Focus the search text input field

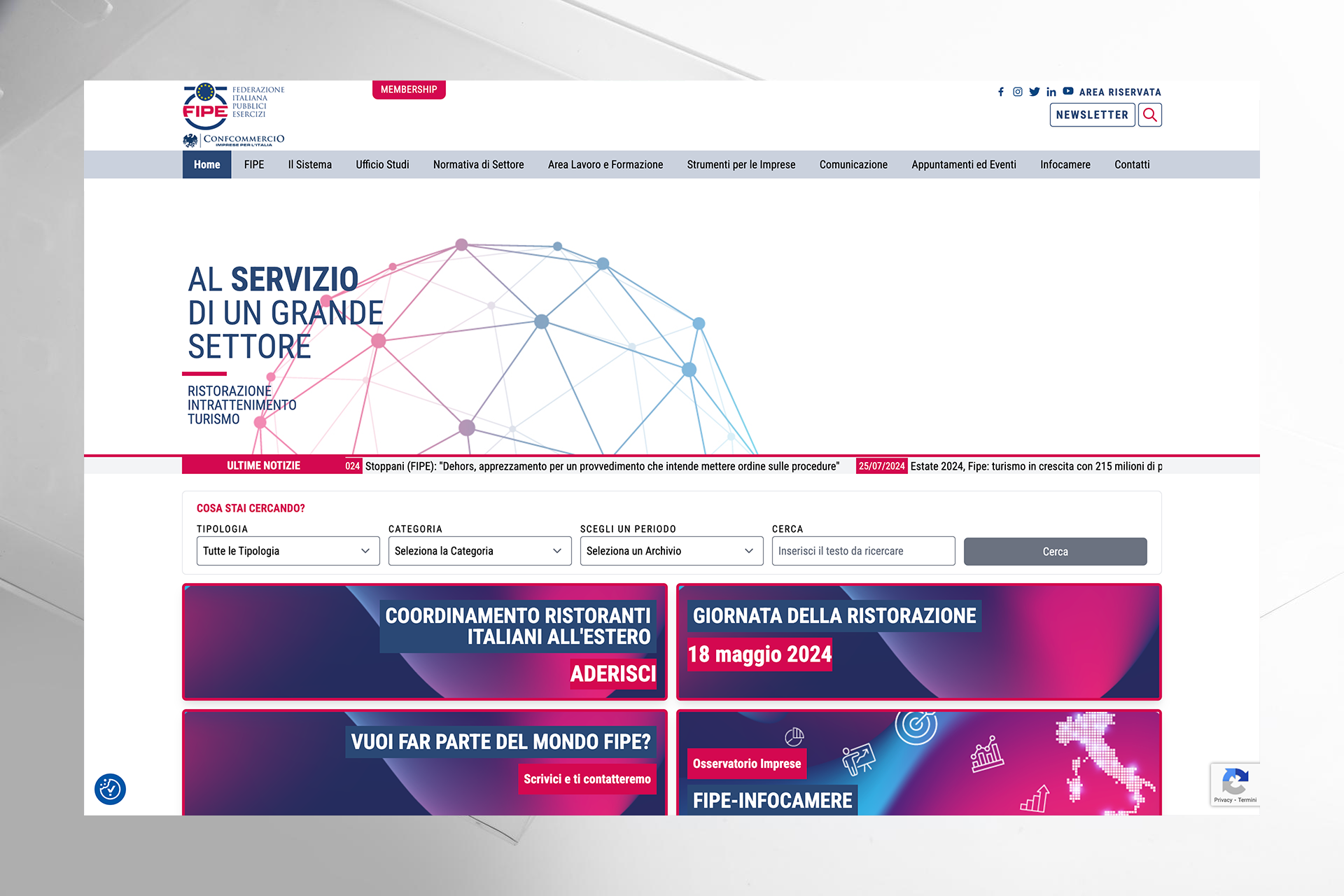(863, 551)
